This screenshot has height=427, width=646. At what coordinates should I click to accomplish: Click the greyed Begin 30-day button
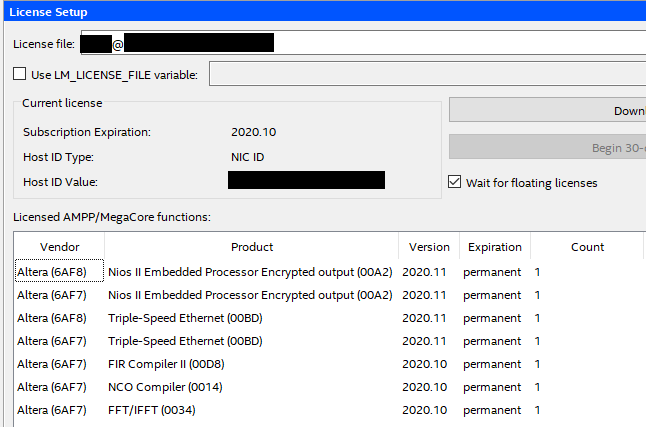pos(548,147)
